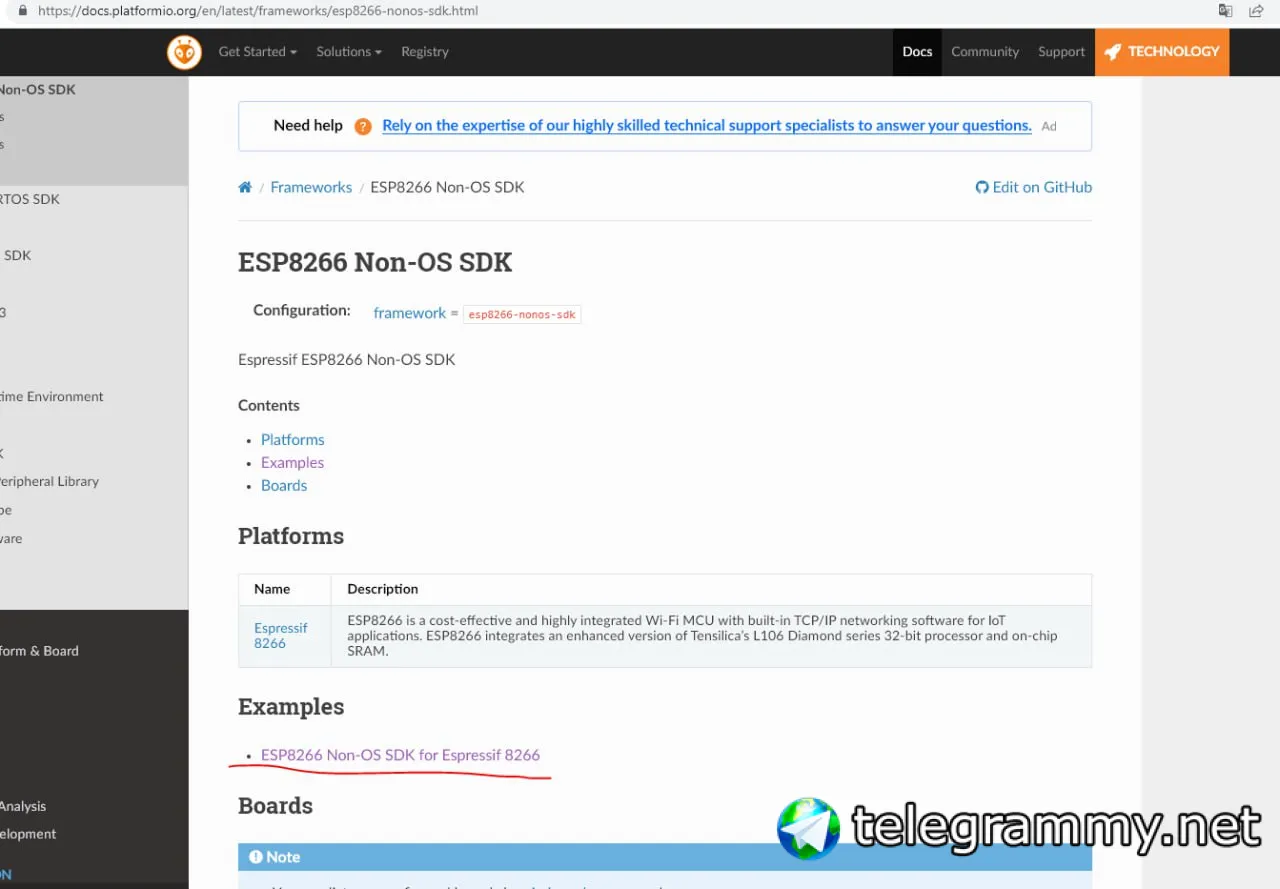This screenshot has width=1280, height=889.
Task: Click the esp8266-nonos-sdk code value
Action: pos(522,314)
